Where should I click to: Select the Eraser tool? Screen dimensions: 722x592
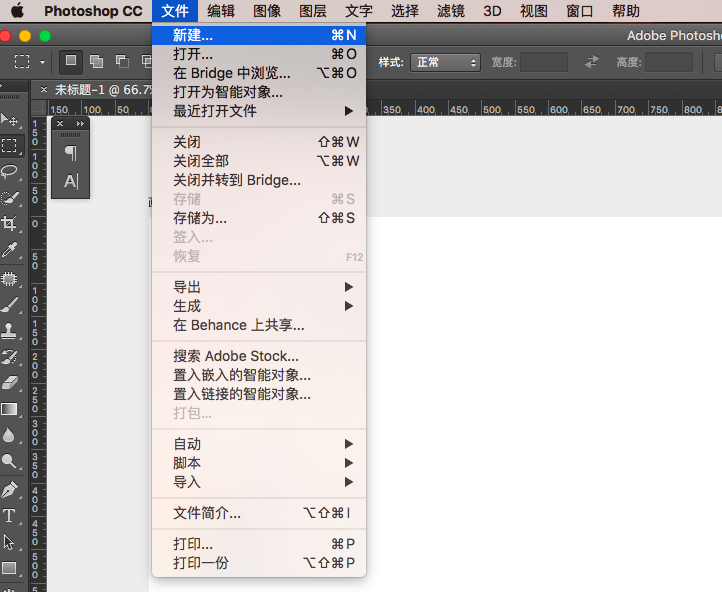tap(9, 383)
